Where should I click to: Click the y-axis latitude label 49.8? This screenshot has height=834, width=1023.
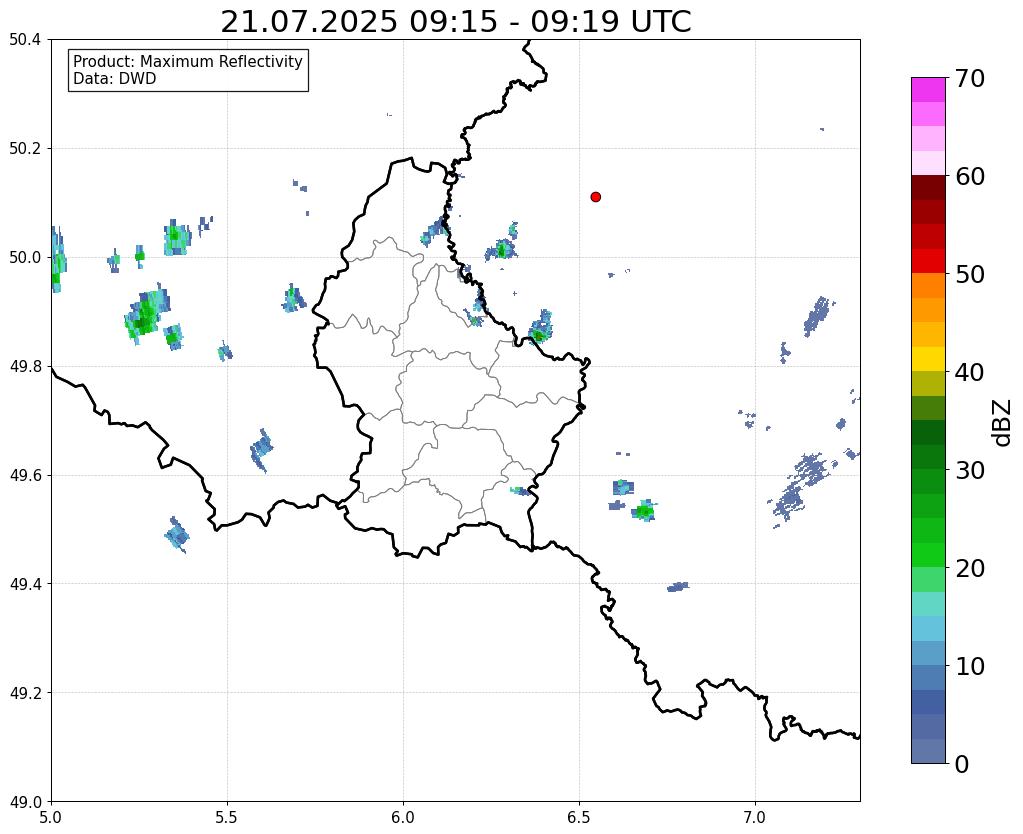25,367
